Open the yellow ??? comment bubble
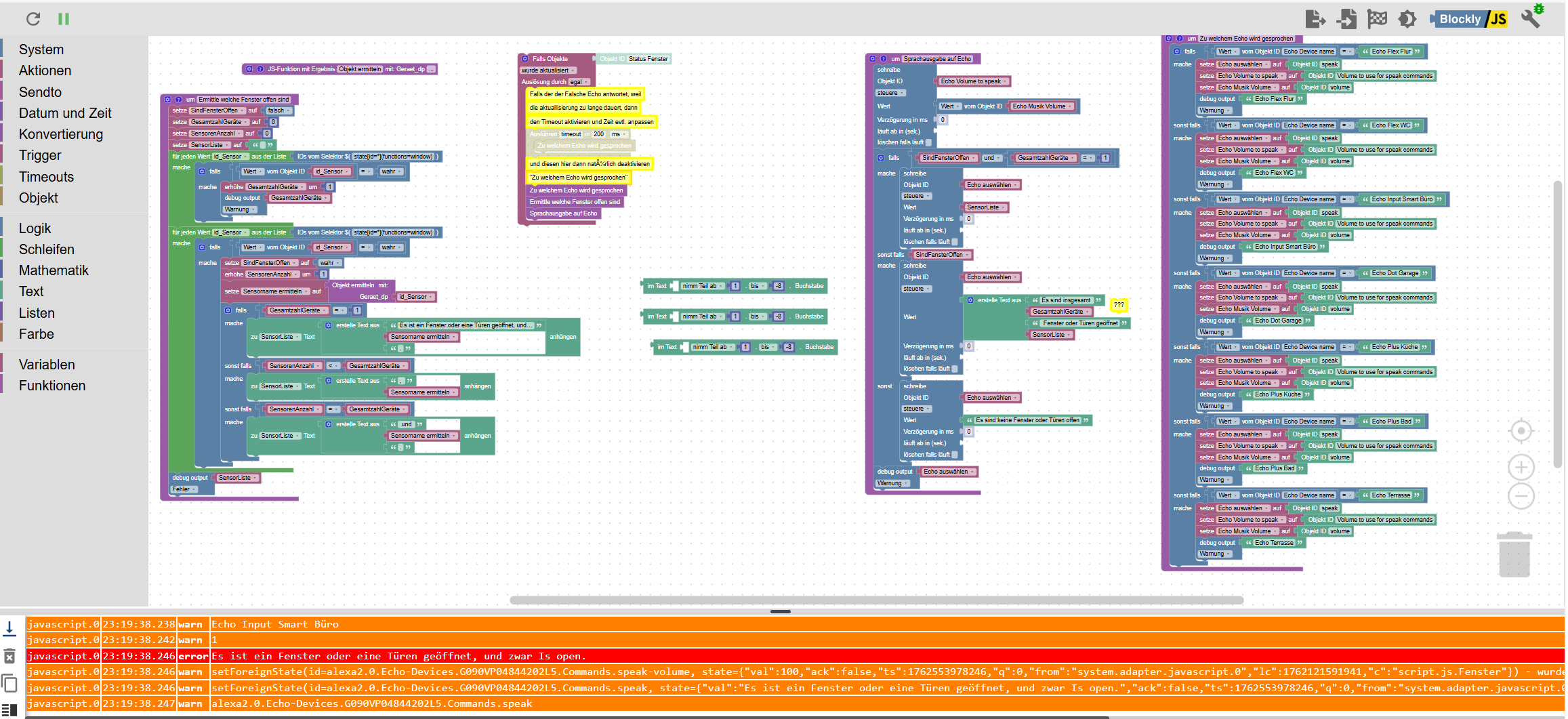The height and width of the screenshot is (719, 1568). point(1119,305)
